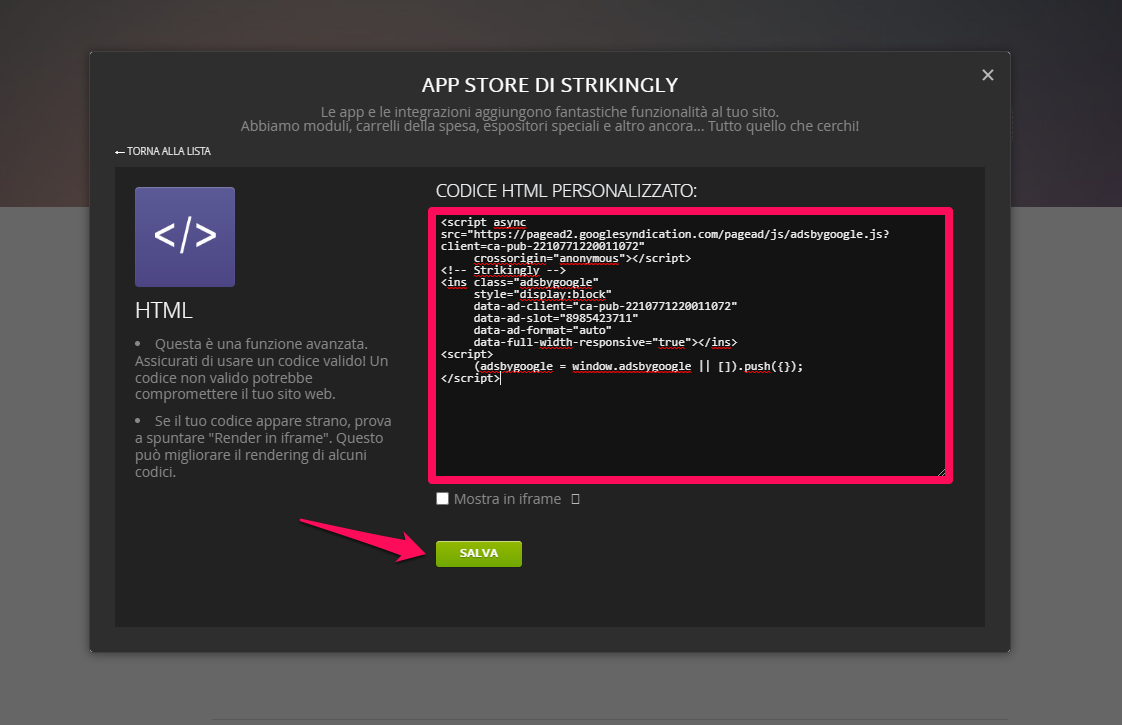Click the HTML title under the icon

[x=164, y=310]
